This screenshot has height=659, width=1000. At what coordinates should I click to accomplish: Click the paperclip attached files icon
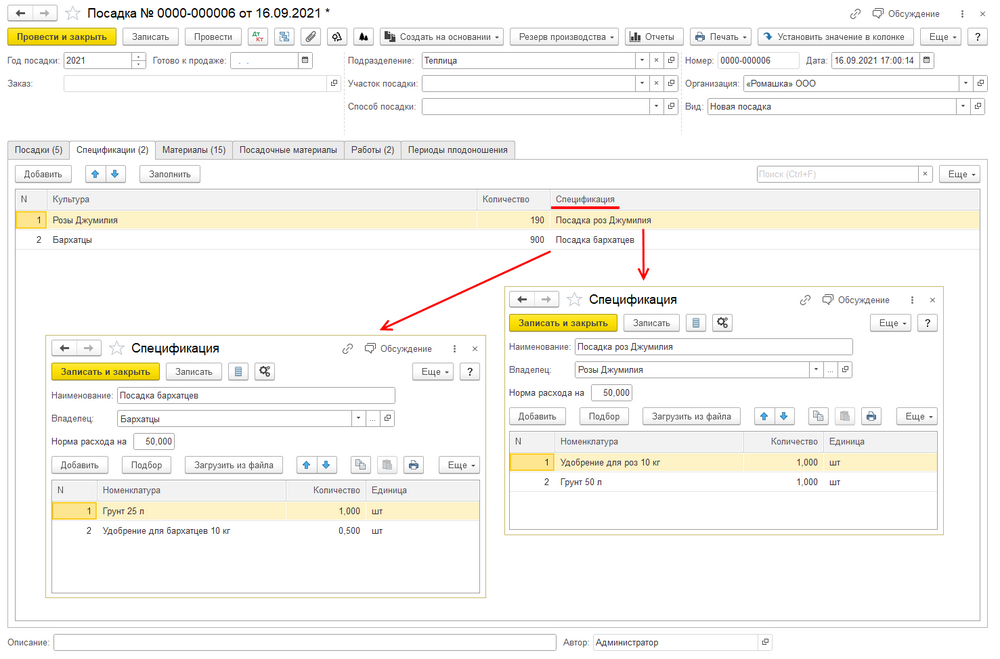pyautogui.click(x=311, y=36)
